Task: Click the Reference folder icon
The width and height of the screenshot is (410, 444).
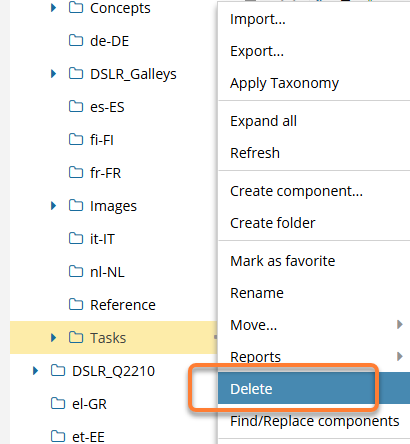Action: (76, 304)
